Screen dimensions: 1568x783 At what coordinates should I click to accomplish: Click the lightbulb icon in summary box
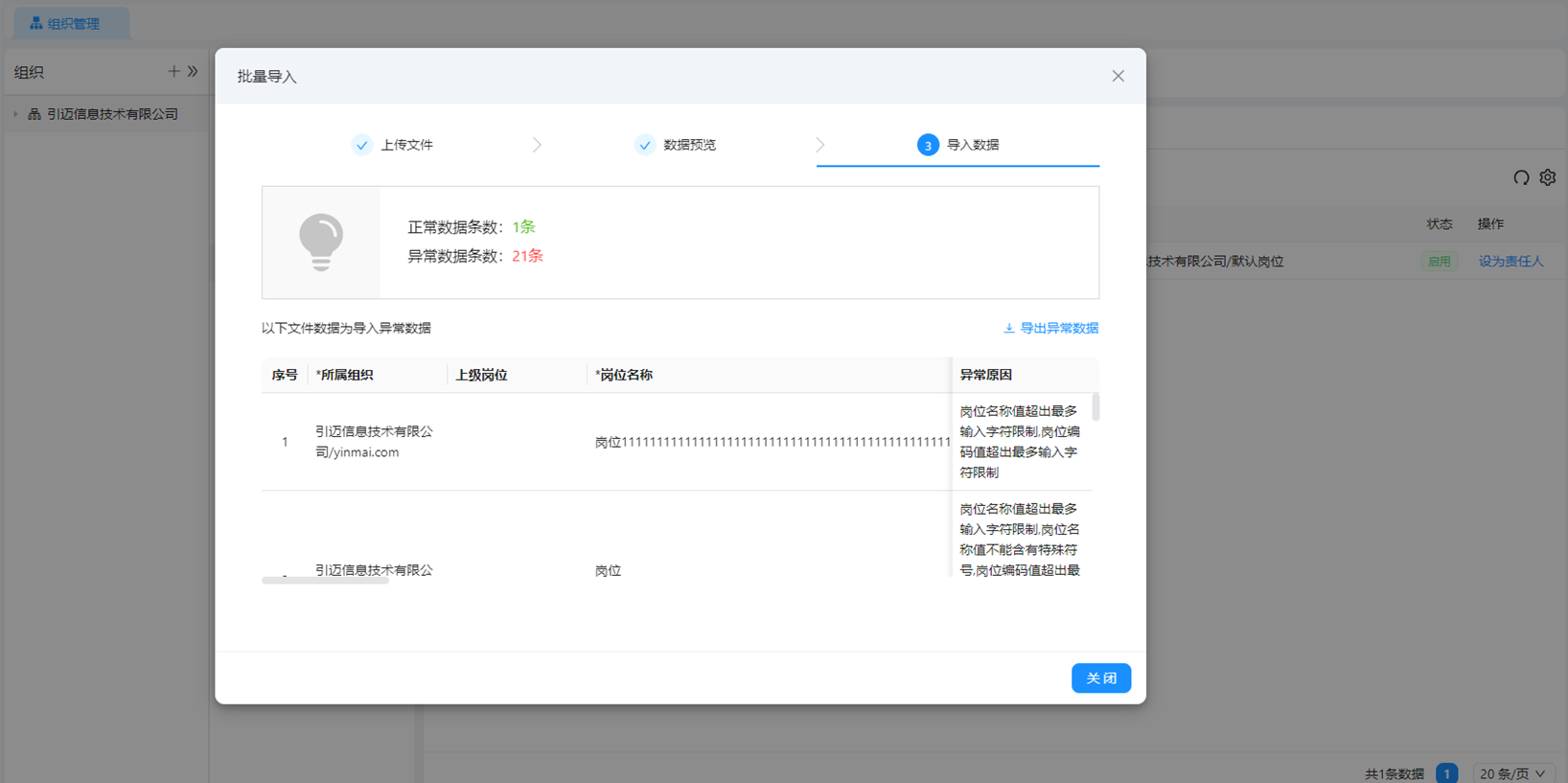(321, 242)
